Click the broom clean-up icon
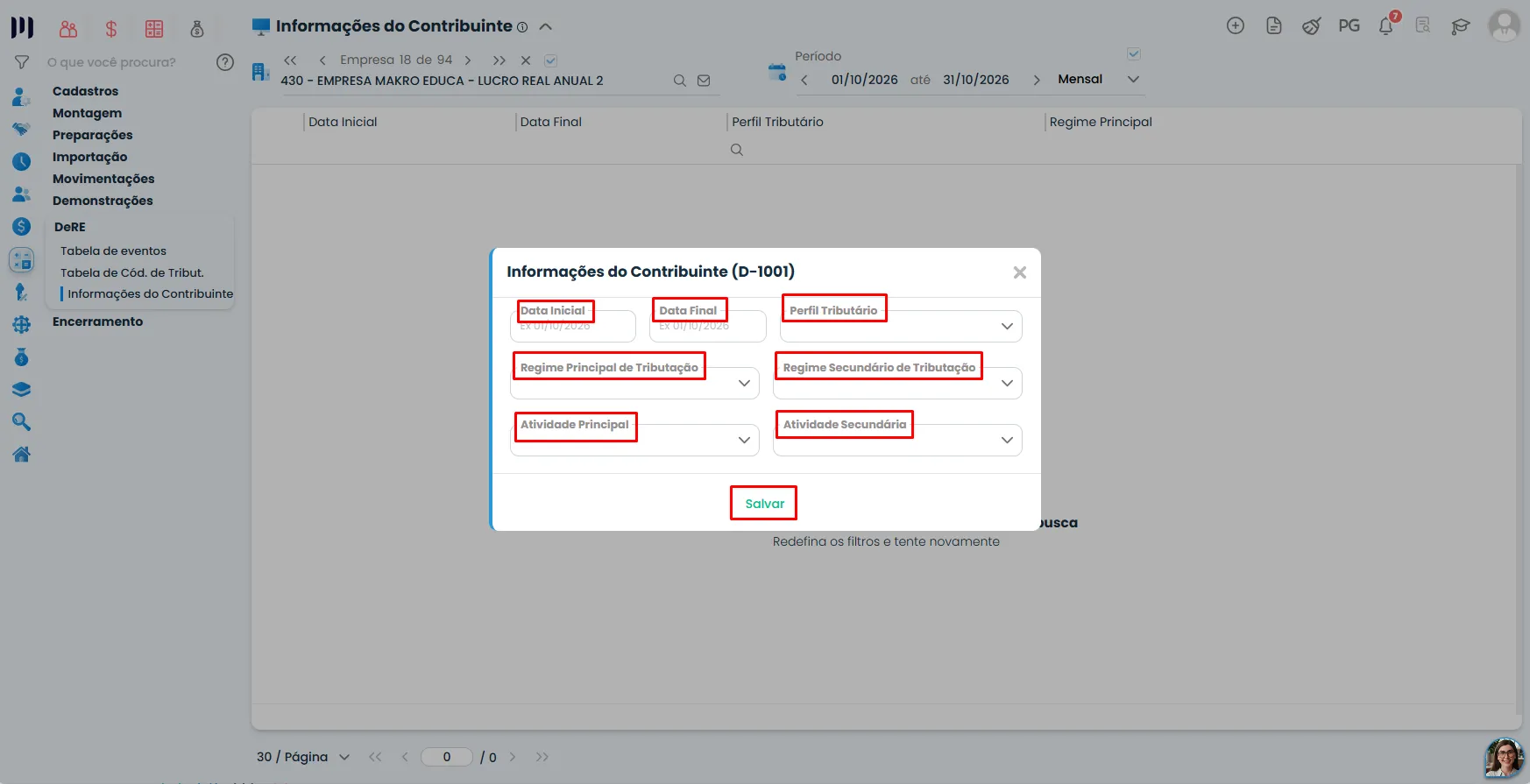Viewport: 1530px width, 784px height. pos(1312,25)
